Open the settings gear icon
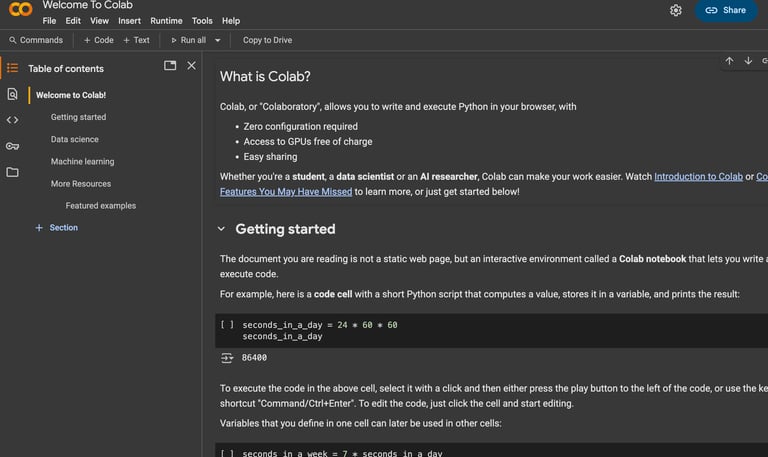 [675, 10]
